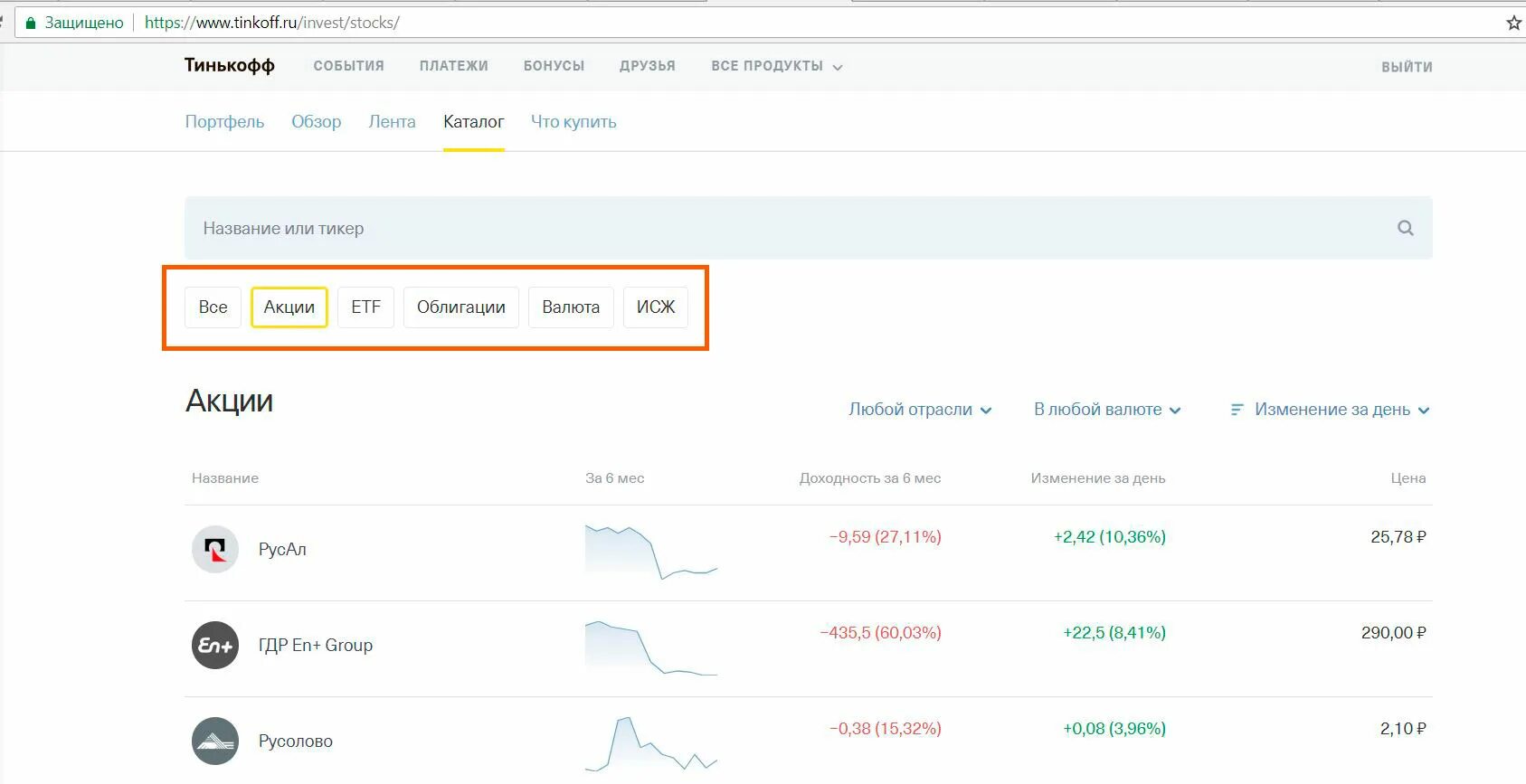The width and height of the screenshot is (1526, 784).
Task: Click the sort icon beside Изменение за день
Action: coord(1237,410)
